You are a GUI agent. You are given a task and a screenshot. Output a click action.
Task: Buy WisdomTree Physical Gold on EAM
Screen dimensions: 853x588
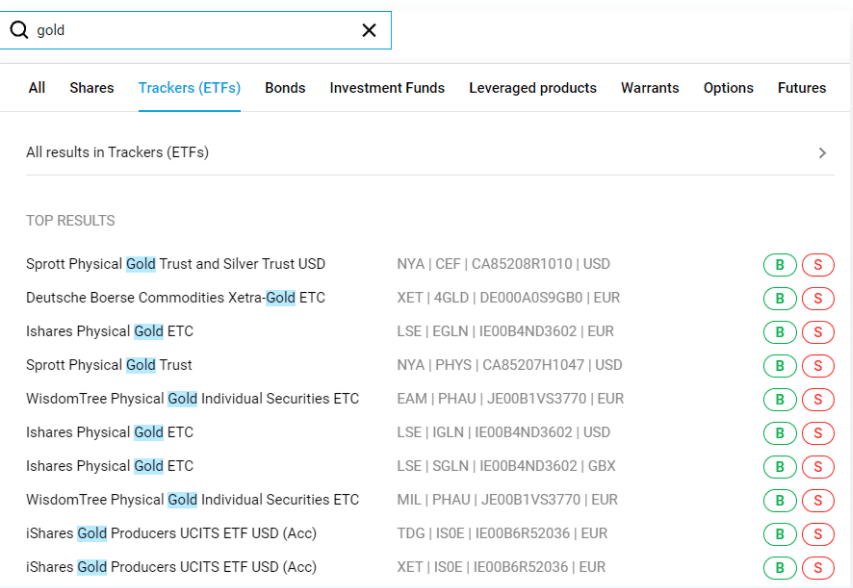tap(779, 400)
